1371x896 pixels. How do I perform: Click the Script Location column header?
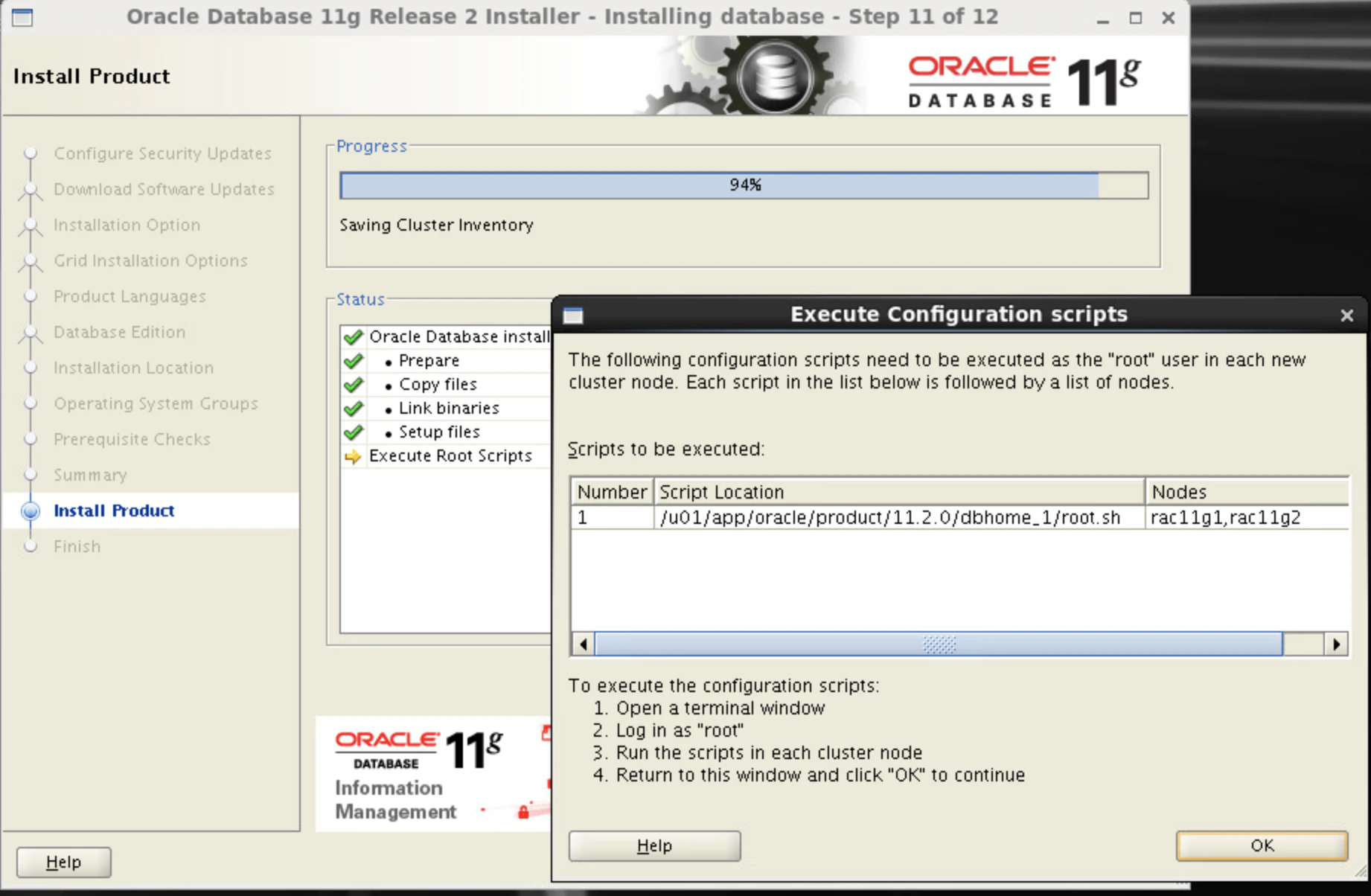pos(899,492)
